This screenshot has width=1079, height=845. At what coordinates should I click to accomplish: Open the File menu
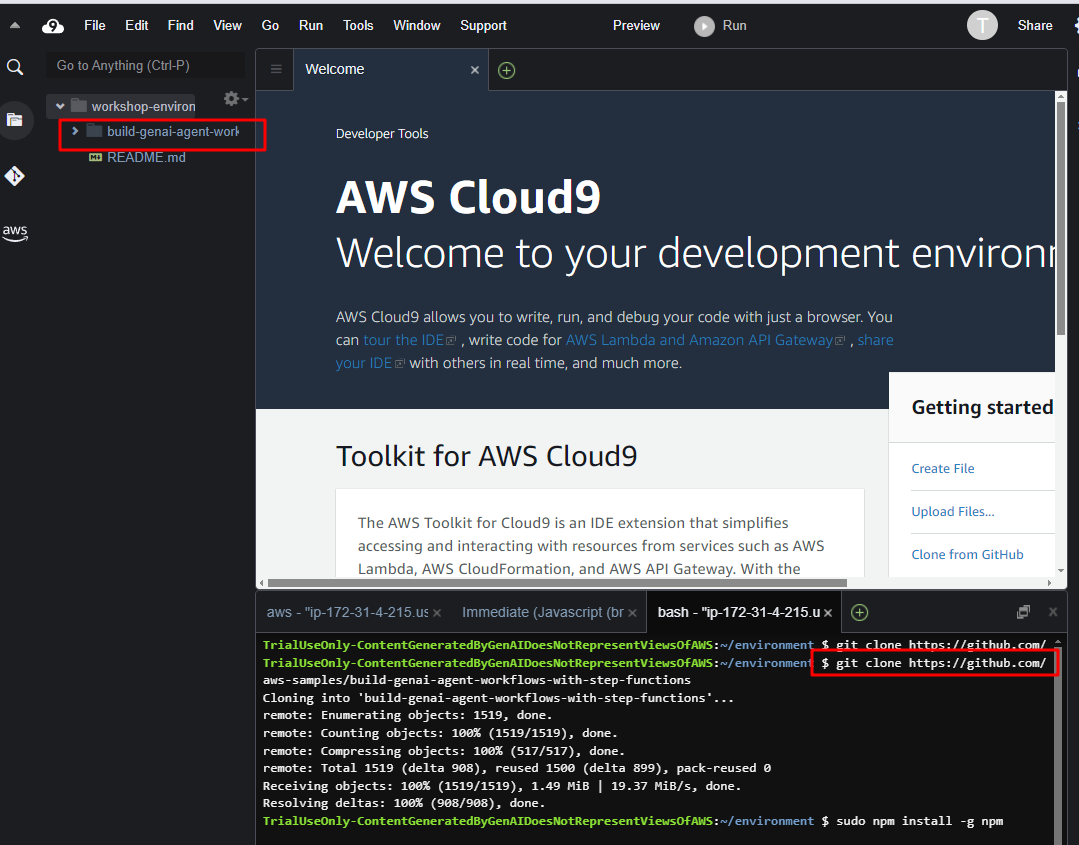pos(95,25)
